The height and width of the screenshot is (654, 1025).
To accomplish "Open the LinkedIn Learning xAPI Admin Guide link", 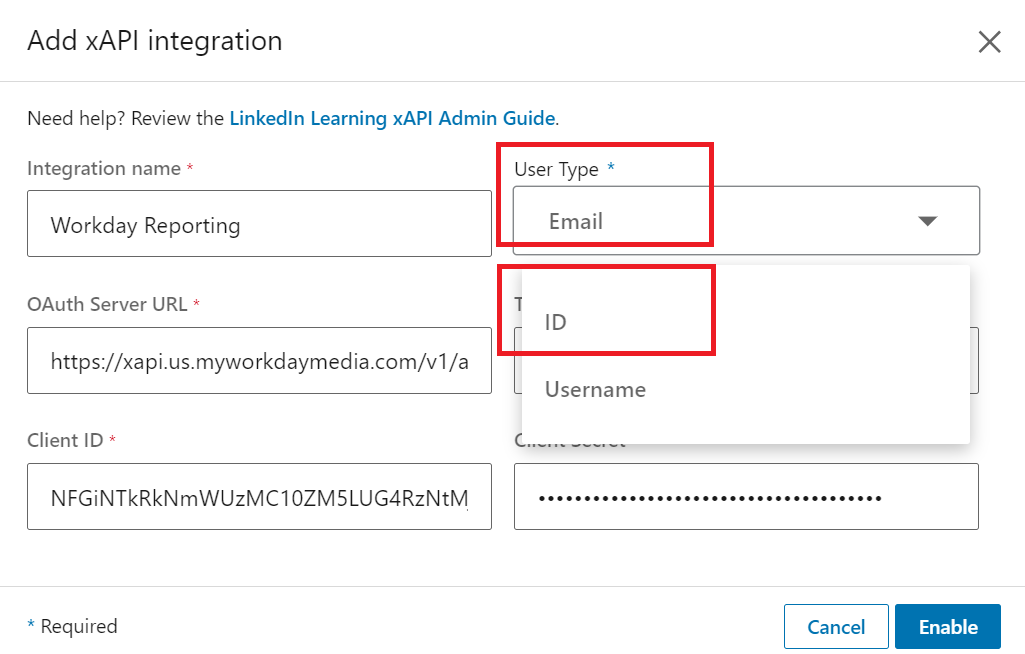I will tap(392, 118).
